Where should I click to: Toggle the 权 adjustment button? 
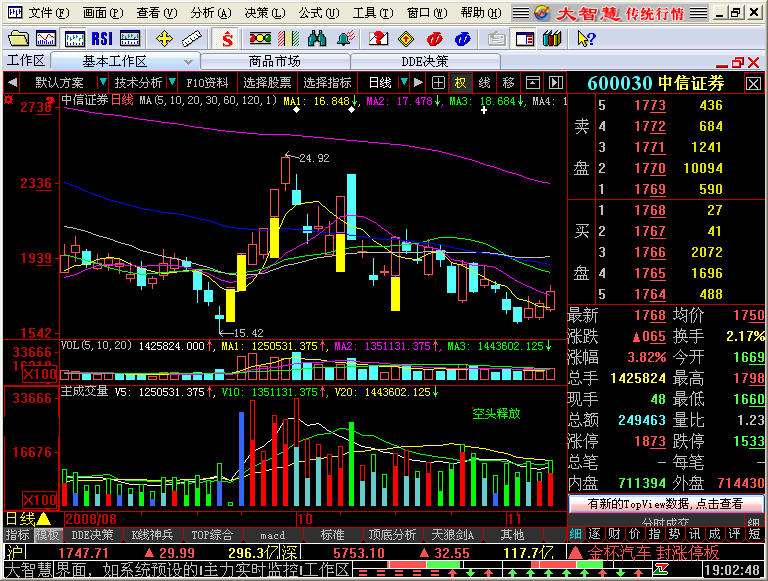point(460,82)
